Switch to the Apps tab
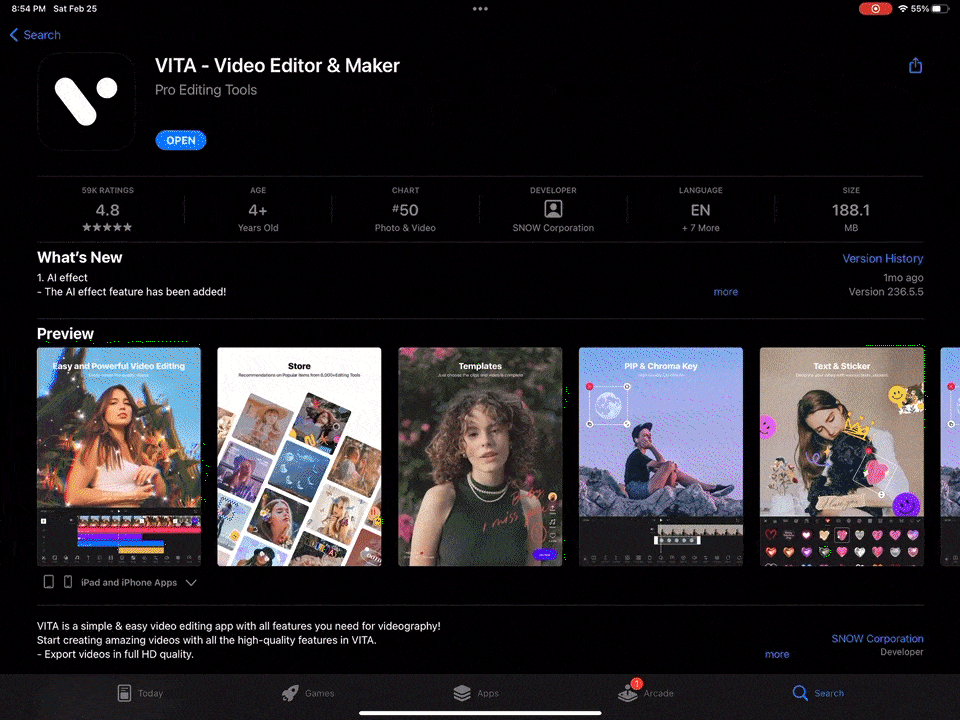960x720 pixels. (476, 693)
